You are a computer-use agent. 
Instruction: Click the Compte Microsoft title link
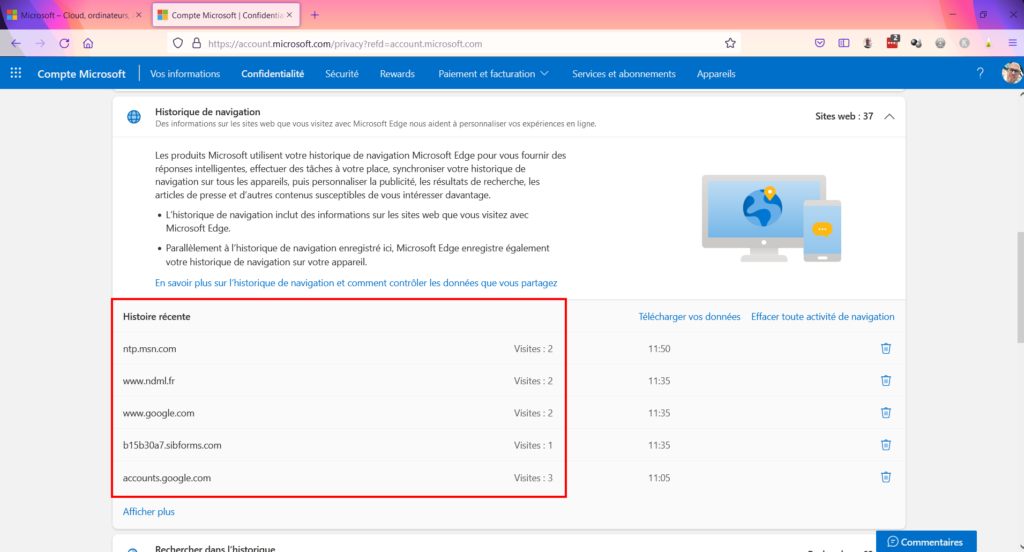click(81, 74)
